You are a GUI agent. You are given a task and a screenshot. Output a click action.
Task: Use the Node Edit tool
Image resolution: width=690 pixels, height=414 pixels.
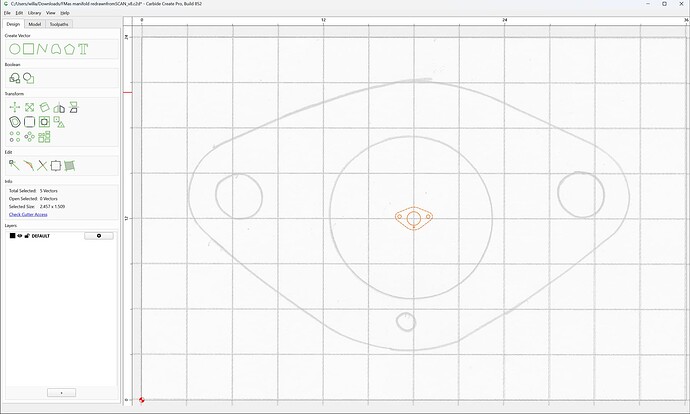(x=15, y=165)
